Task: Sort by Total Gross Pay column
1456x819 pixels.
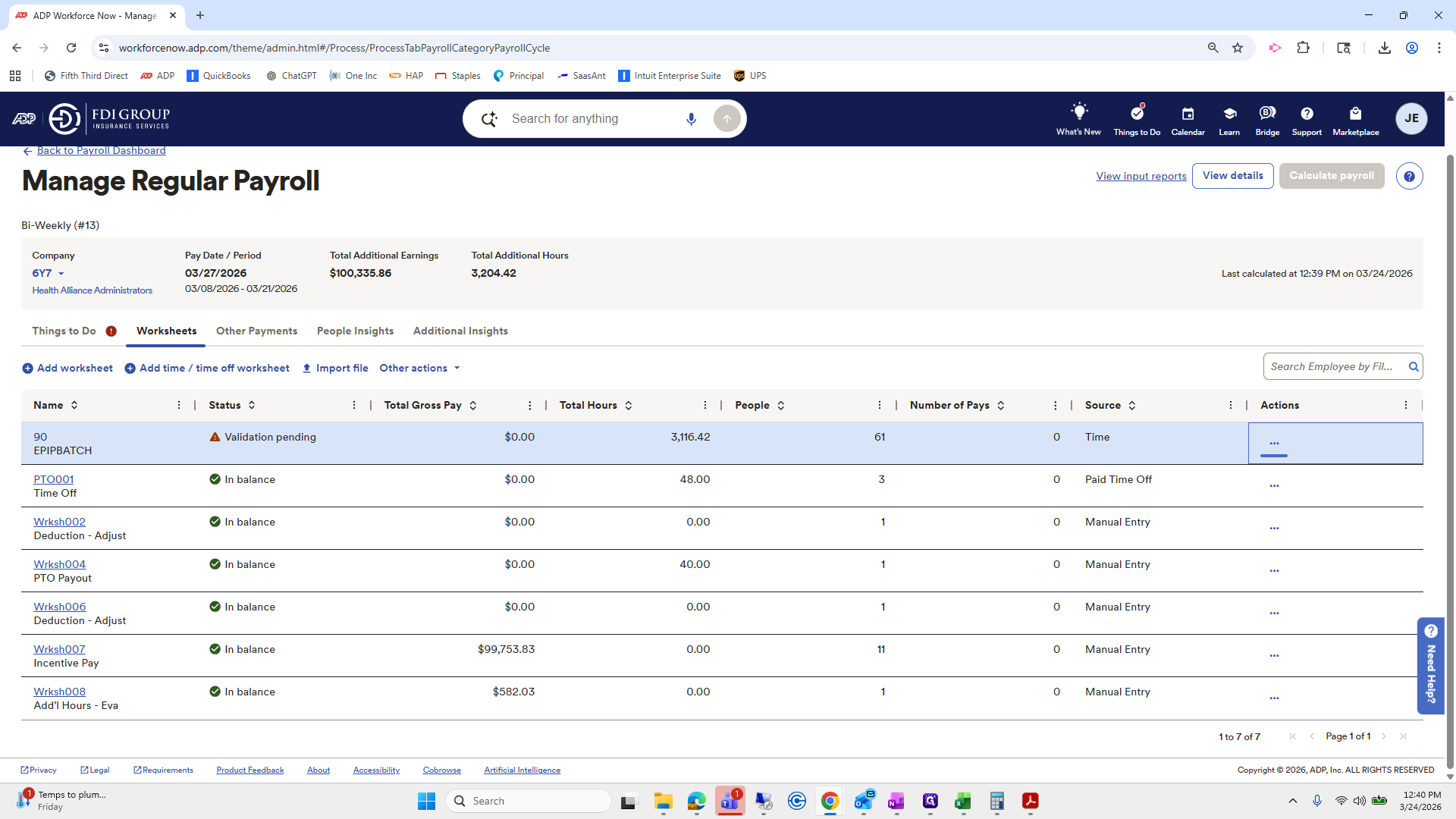Action: pyautogui.click(x=473, y=406)
